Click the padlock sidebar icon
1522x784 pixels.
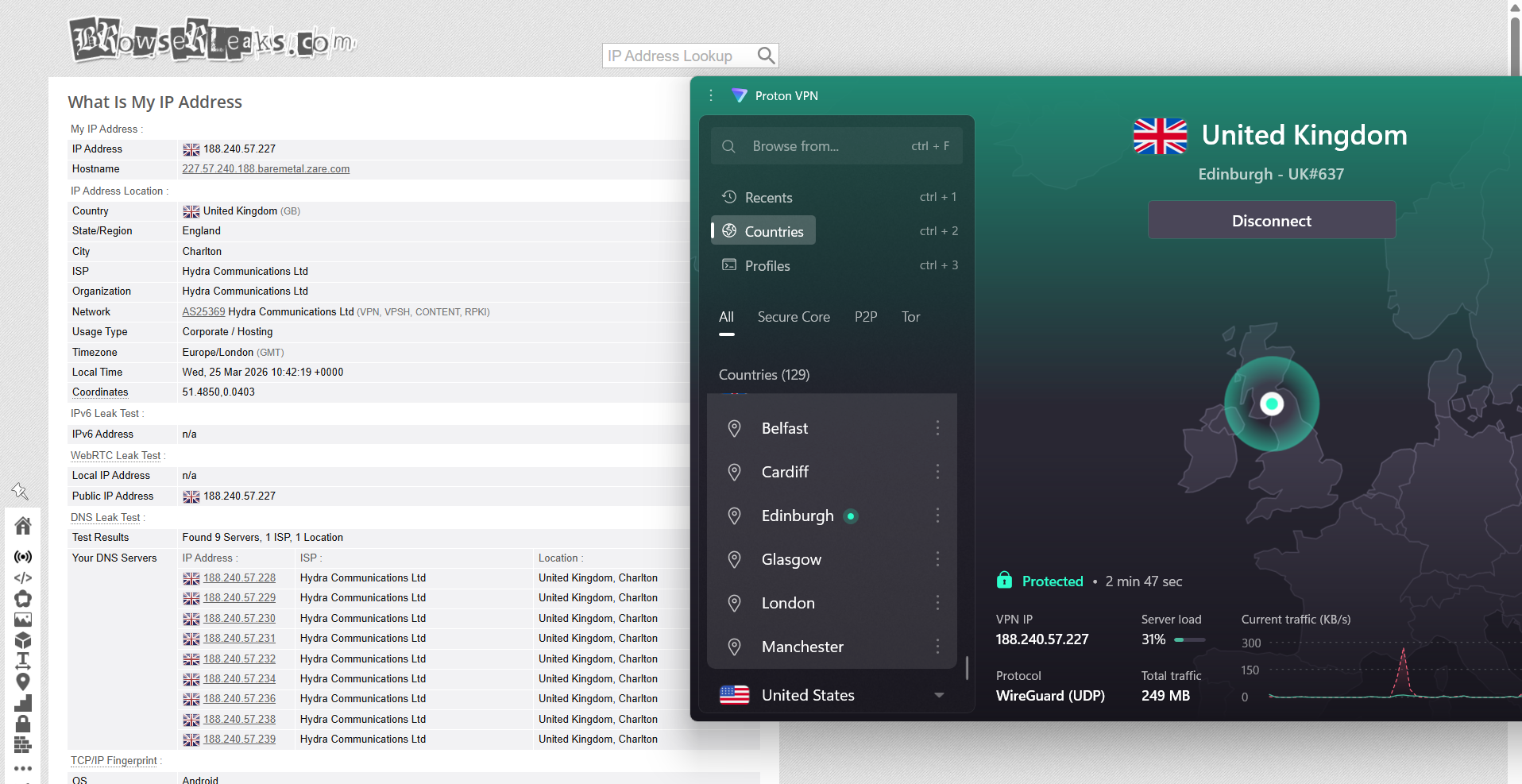pyautogui.click(x=23, y=723)
